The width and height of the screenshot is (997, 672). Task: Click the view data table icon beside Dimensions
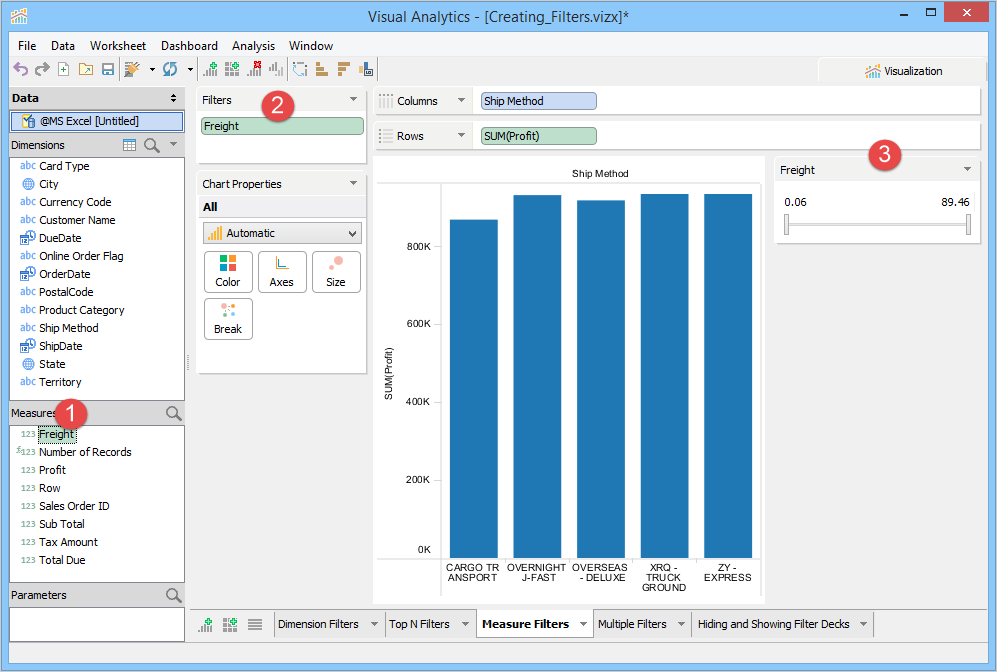[x=129, y=145]
